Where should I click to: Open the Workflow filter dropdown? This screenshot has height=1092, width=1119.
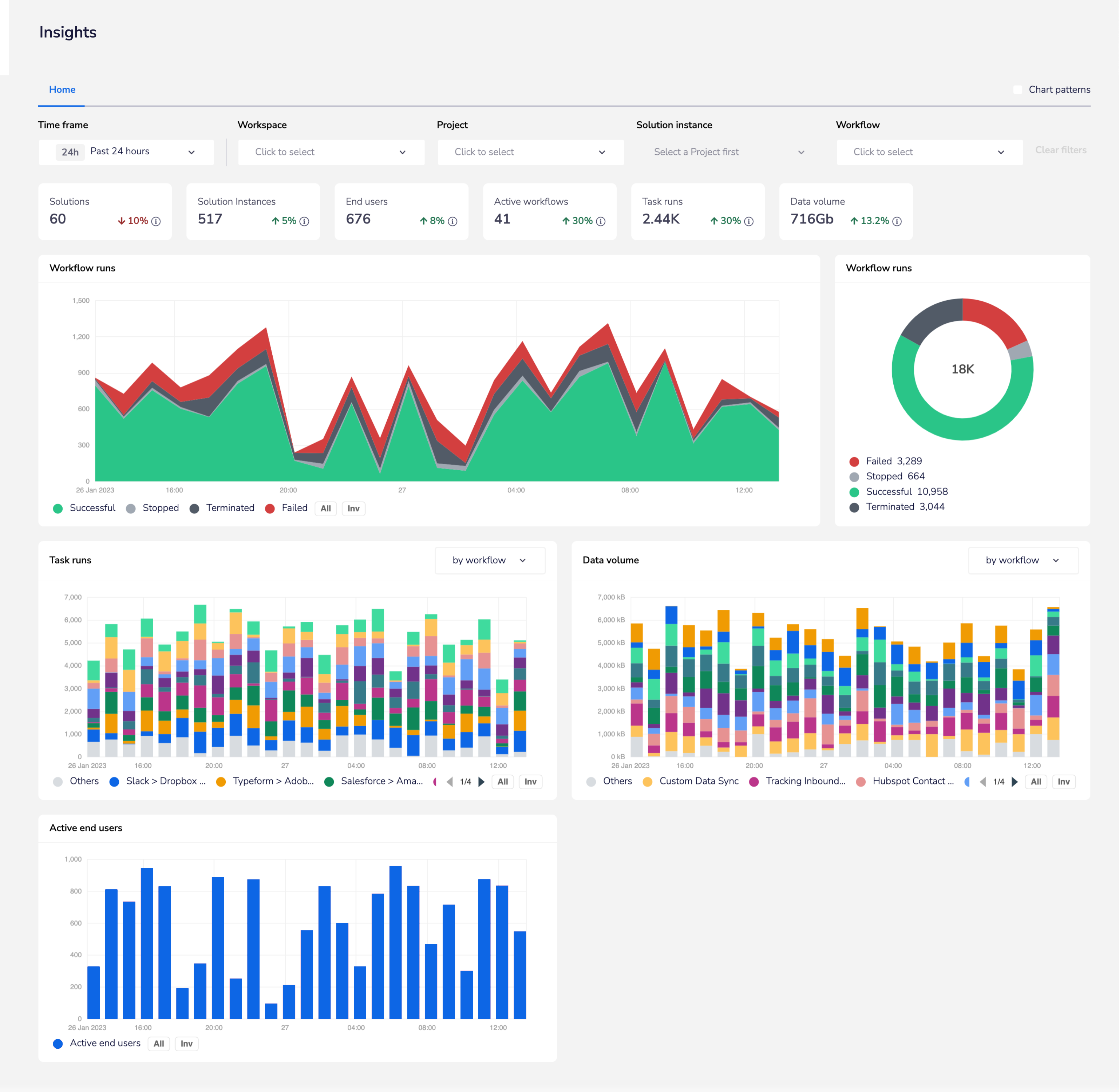[929, 151]
